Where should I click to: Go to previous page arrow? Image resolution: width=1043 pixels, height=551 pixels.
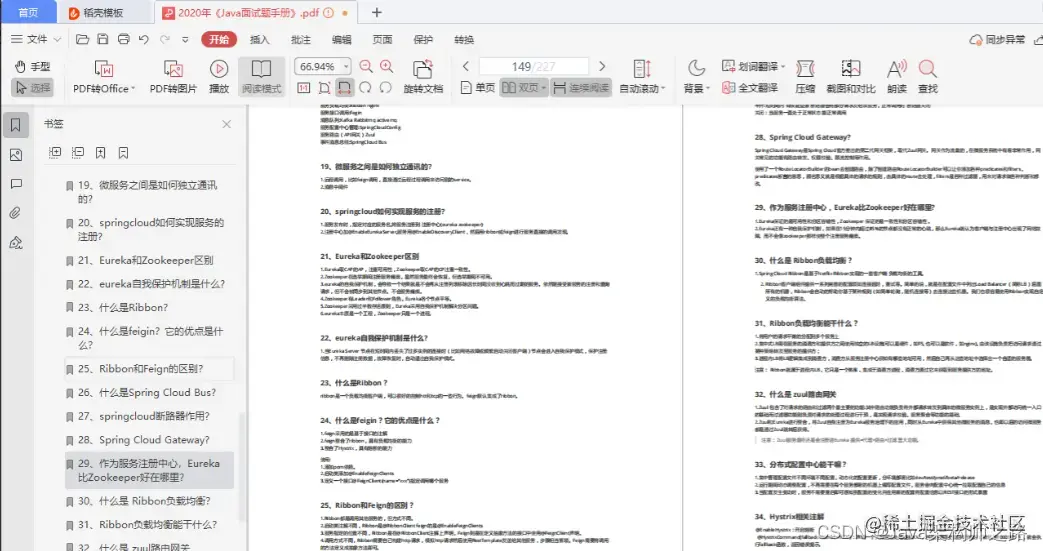466,67
